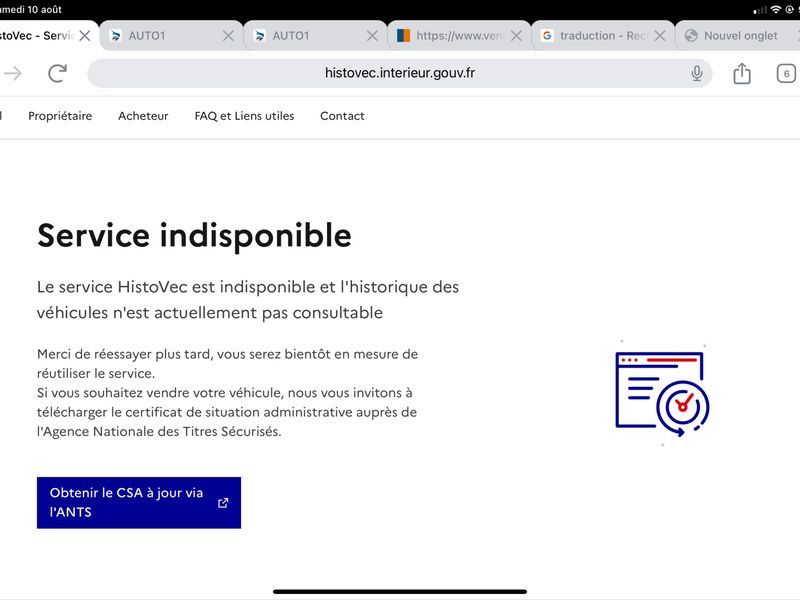Viewport: 800px width, 600px height.
Task: Tap the Wi-Fi status icon
Action: click(776, 9)
